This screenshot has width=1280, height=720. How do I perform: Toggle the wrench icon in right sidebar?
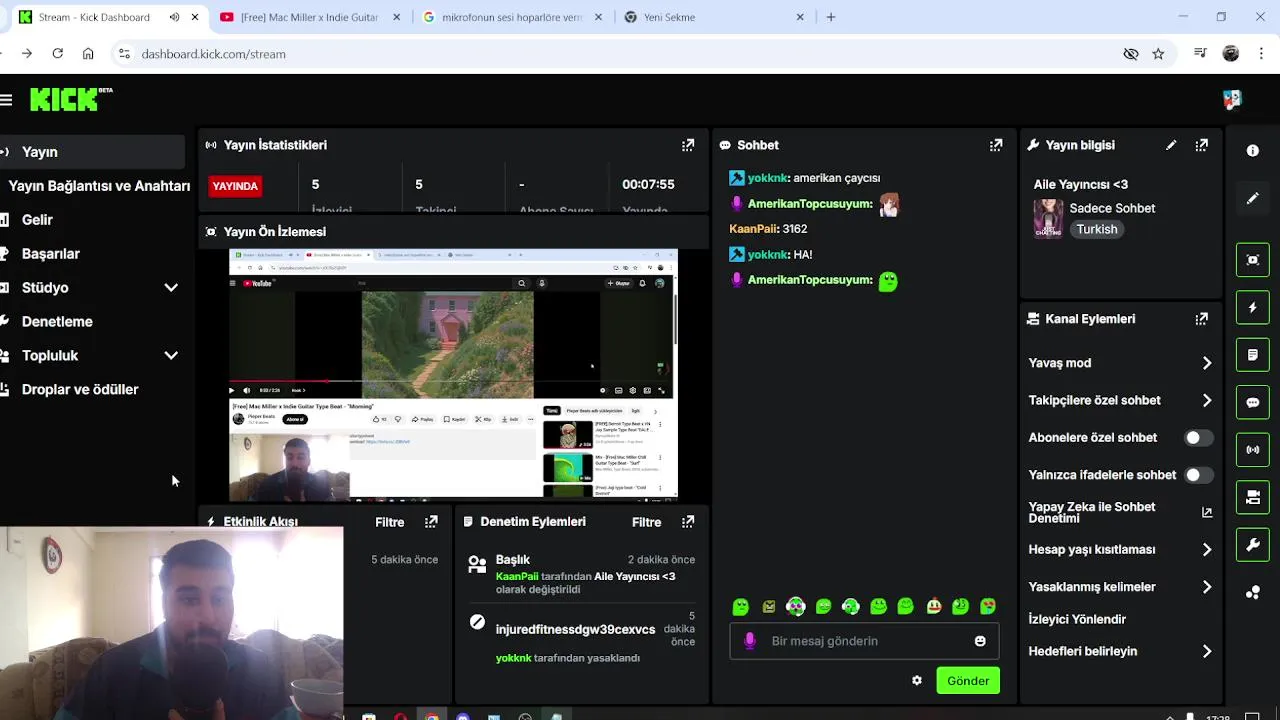(1253, 545)
